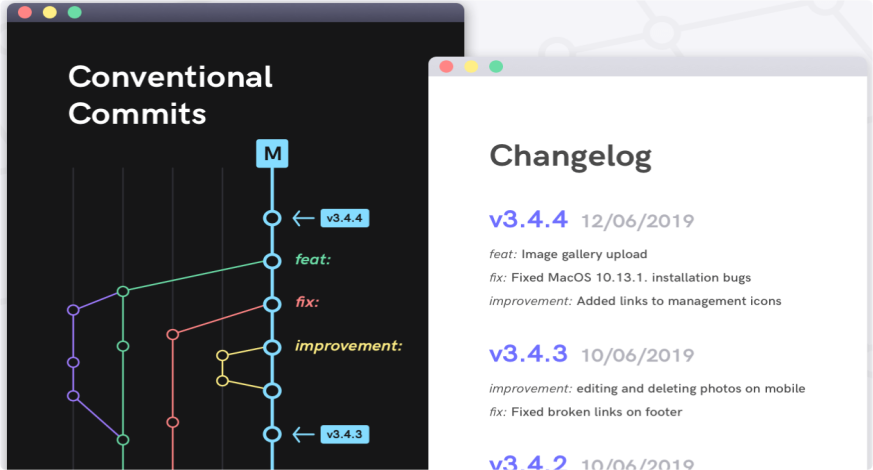This screenshot has width=873, height=470.
Task: Click the red fix: label in commit graph
Action: click(307, 302)
